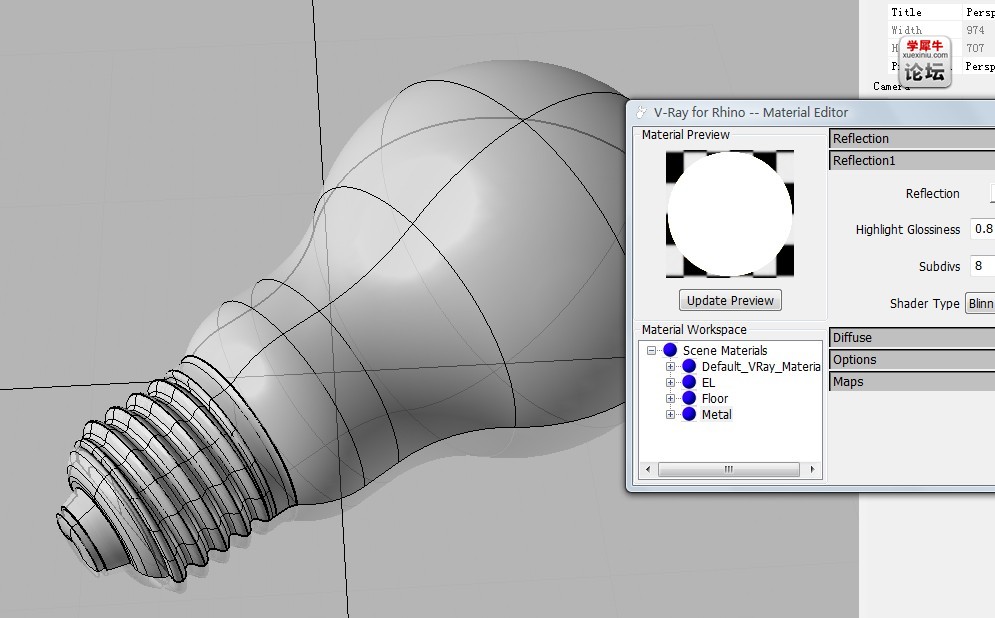Click the Scene Materials blue sphere icon
995x618 pixels.
coord(670,350)
